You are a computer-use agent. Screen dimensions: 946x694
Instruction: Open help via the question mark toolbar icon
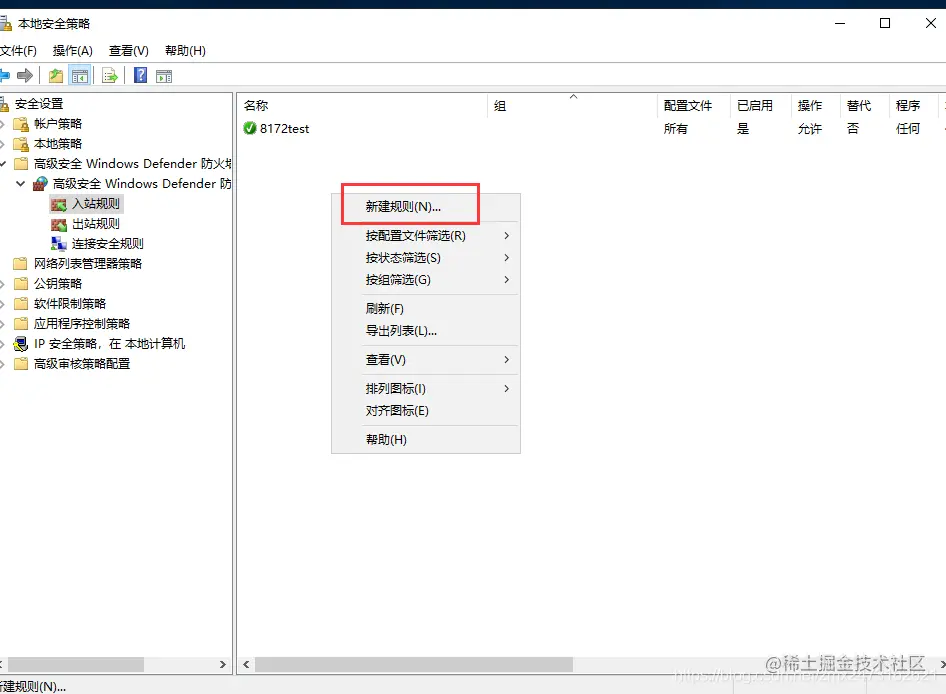click(x=141, y=75)
